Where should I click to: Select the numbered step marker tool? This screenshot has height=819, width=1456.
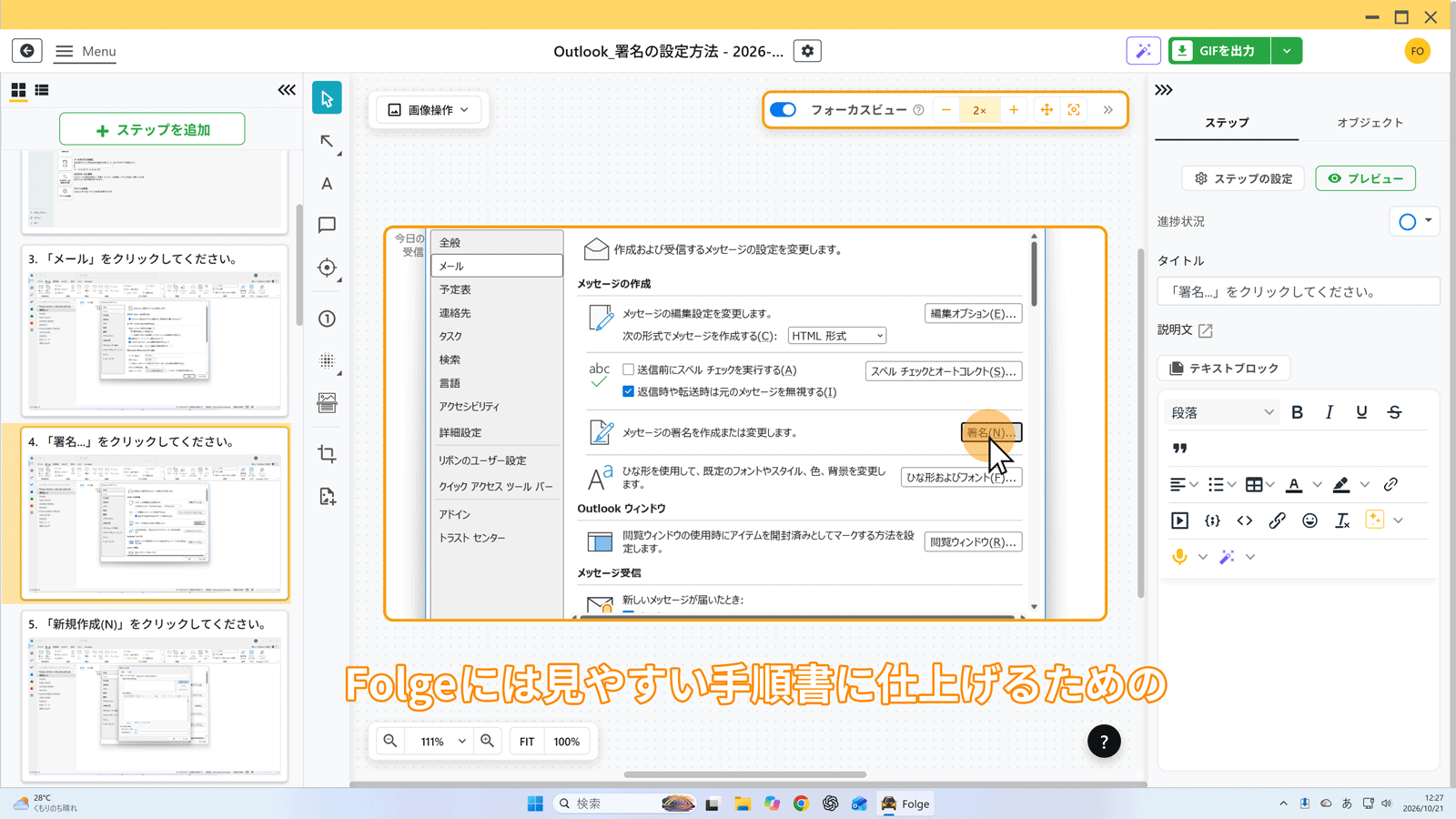(327, 318)
